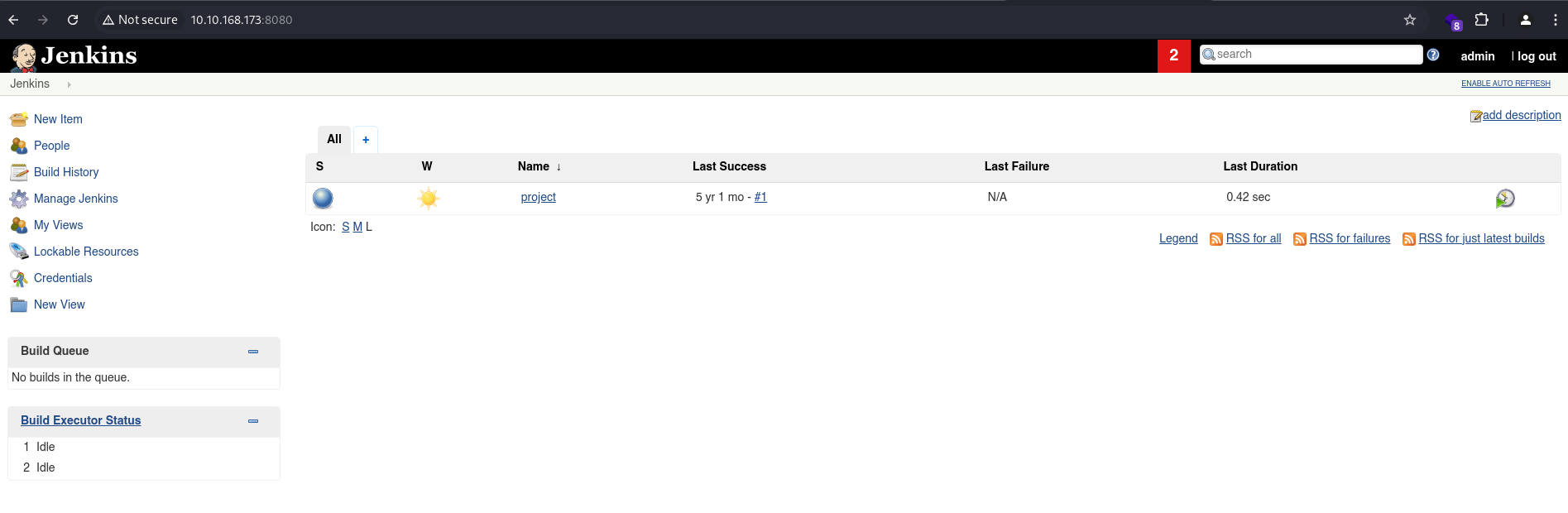Select the All view tab
Screen dimensions: 1568x513
click(x=334, y=139)
